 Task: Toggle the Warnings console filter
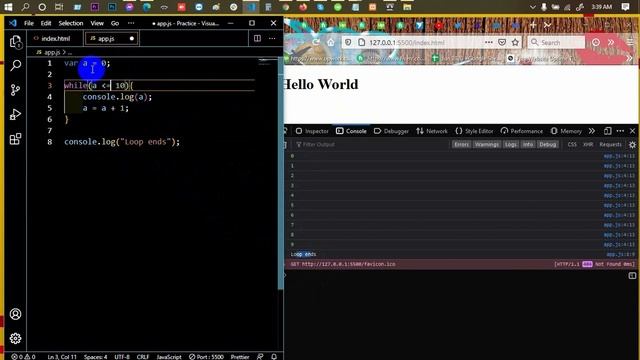(x=487, y=144)
